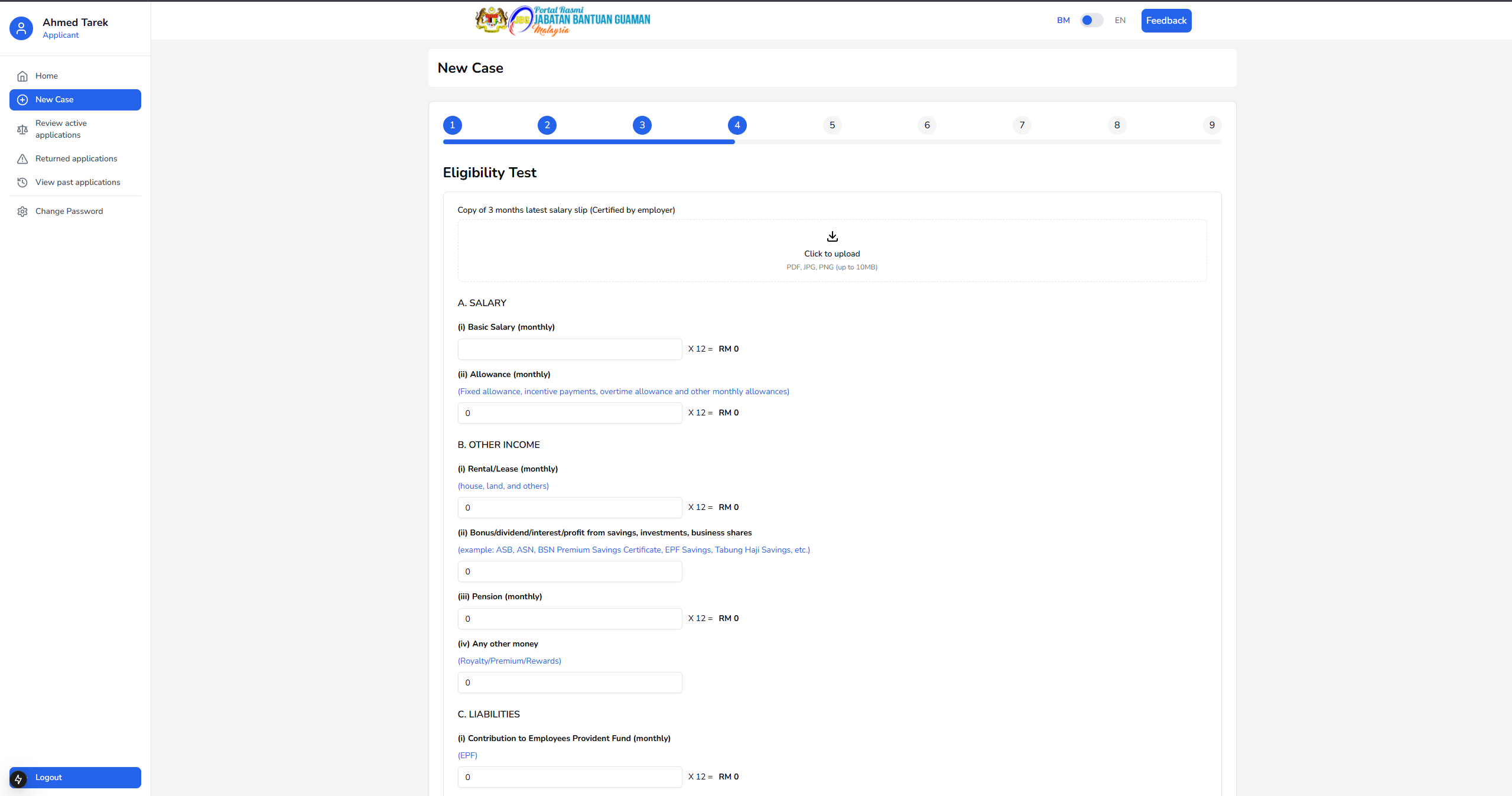Click the Pension monthly input field
Viewport: 1512px width, 796px height.
570,619
